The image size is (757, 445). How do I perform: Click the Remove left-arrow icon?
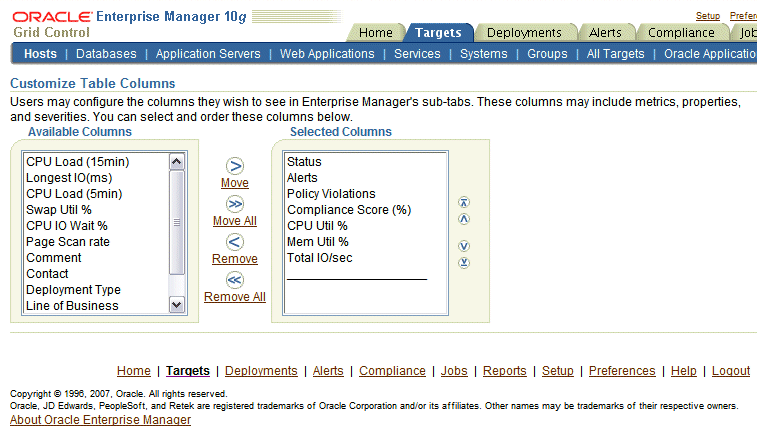pyautogui.click(x=235, y=242)
